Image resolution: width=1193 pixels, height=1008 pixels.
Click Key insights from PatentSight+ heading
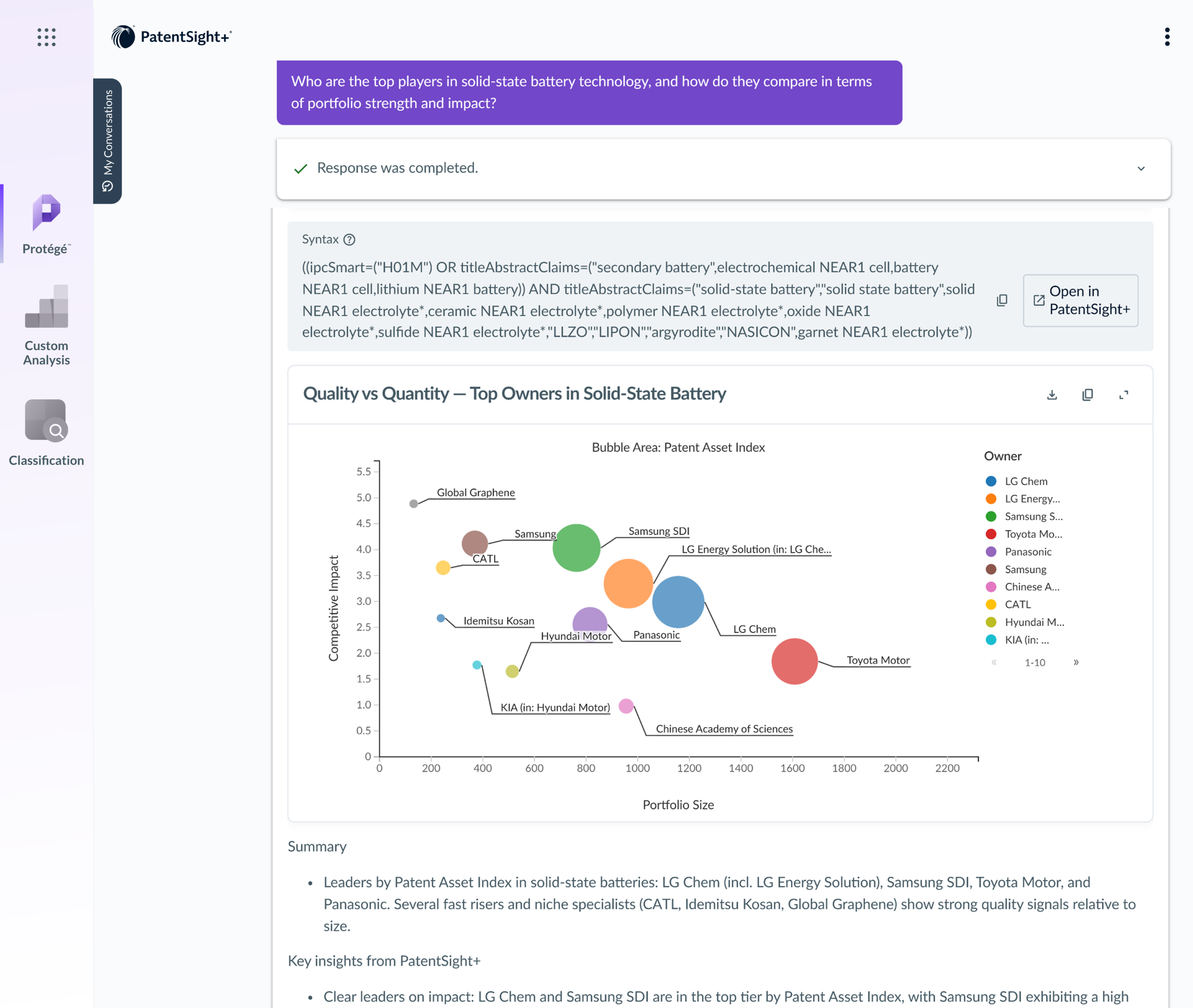(384, 960)
